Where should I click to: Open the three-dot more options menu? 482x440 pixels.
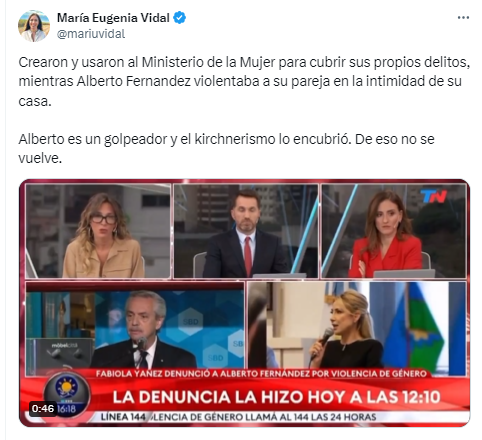click(x=463, y=18)
